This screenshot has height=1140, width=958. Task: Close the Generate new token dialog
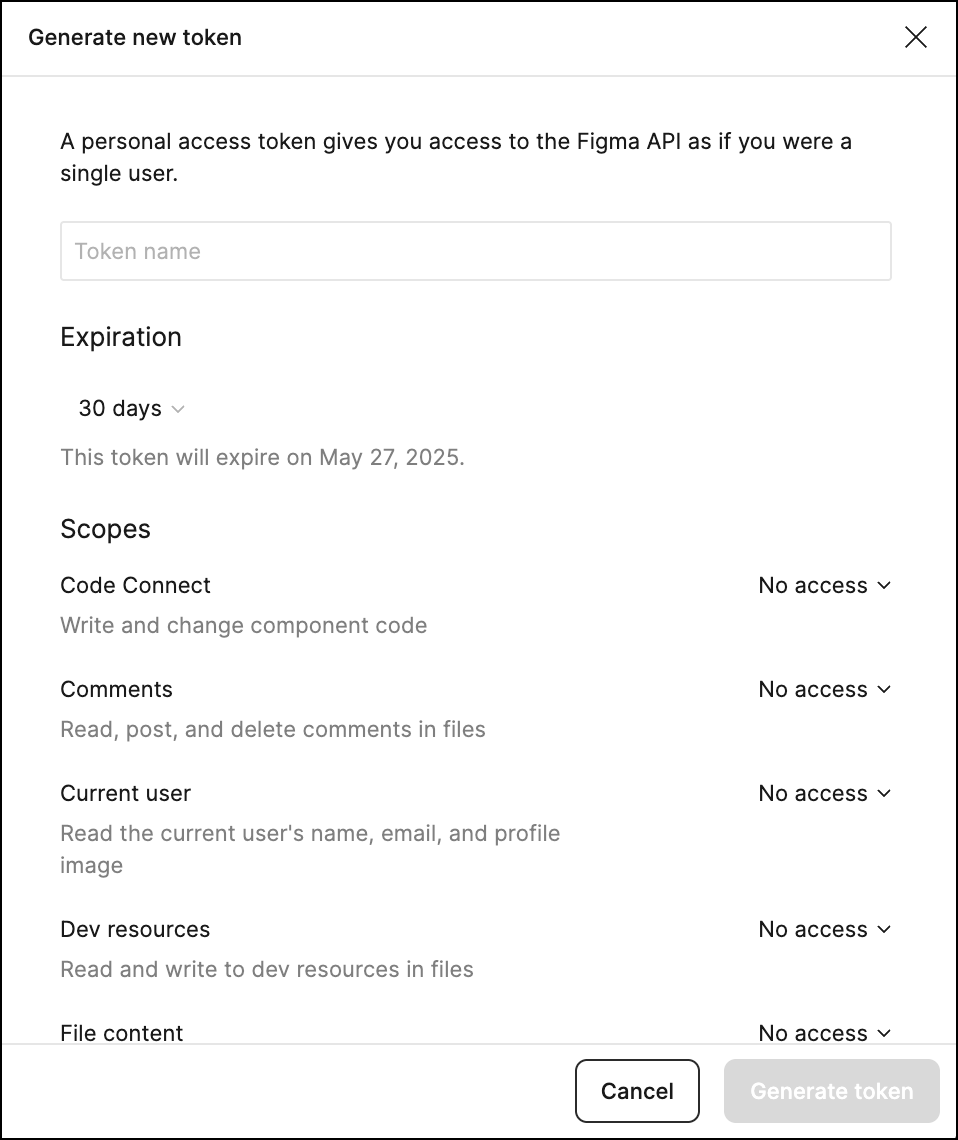tap(915, 38)
